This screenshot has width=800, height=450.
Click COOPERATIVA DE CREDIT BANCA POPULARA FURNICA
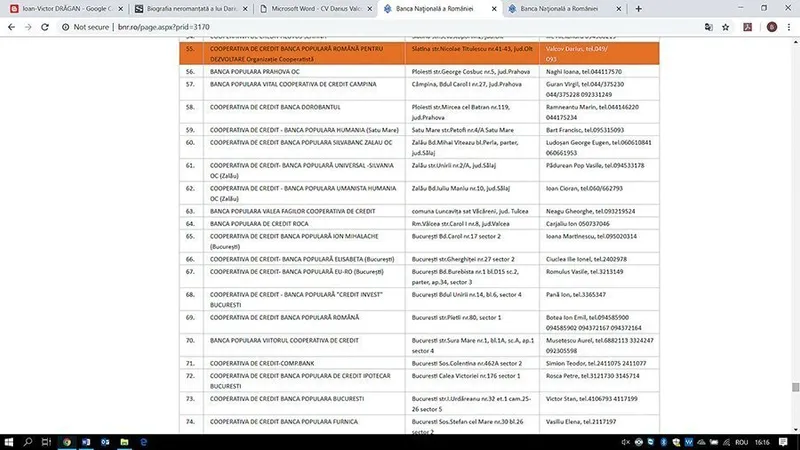(x=284, y=421)
